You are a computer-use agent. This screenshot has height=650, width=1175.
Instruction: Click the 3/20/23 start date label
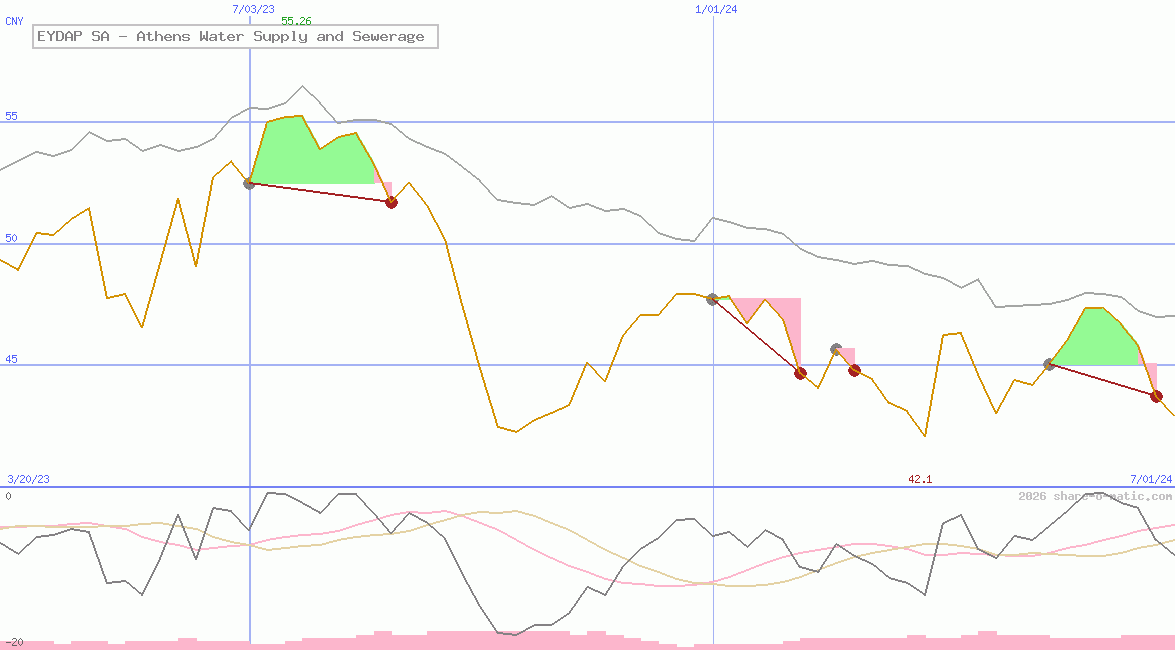coord(28,479)
